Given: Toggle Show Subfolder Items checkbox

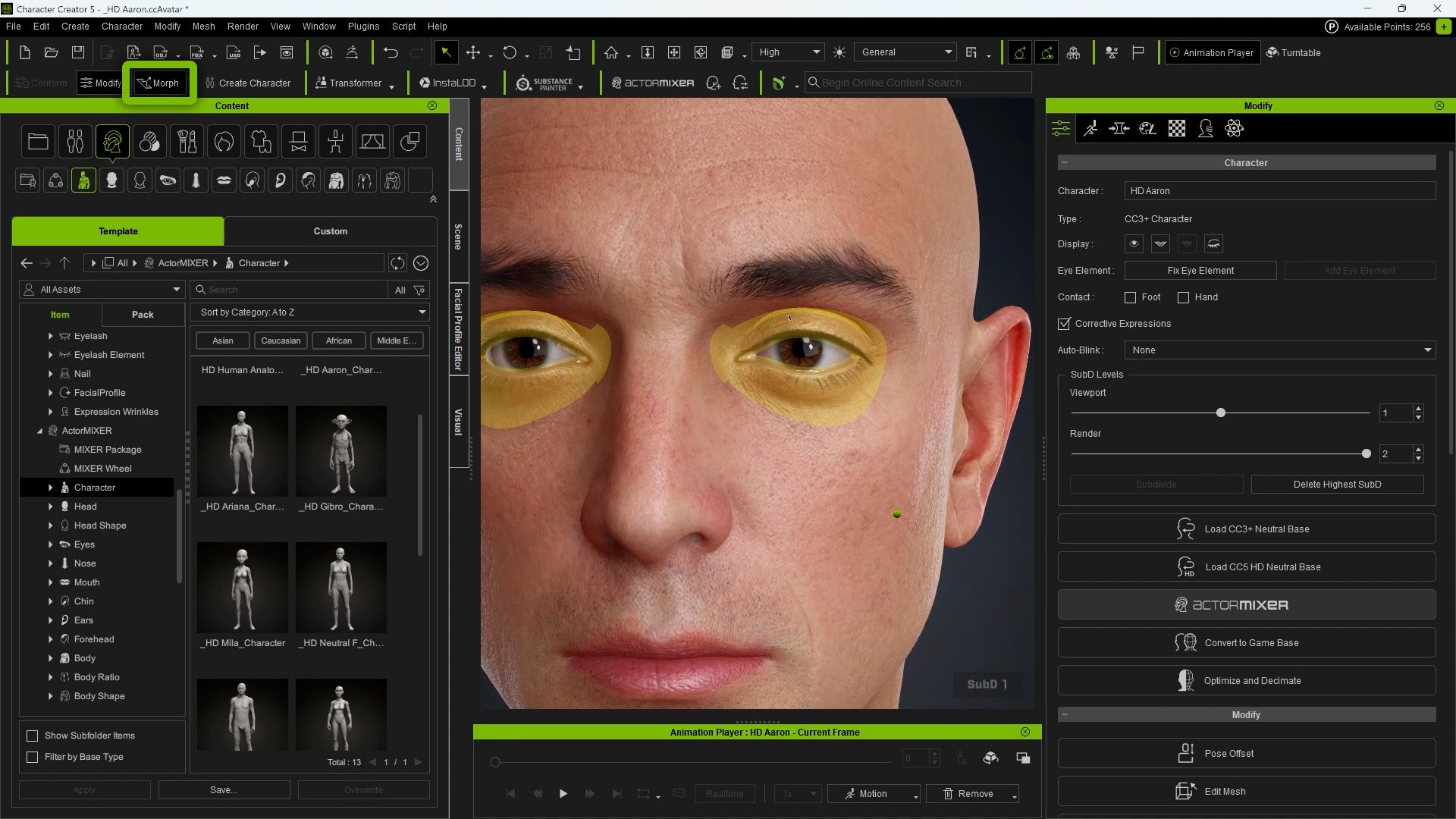Looking at the screenshot, I should (x=33, y=736).
